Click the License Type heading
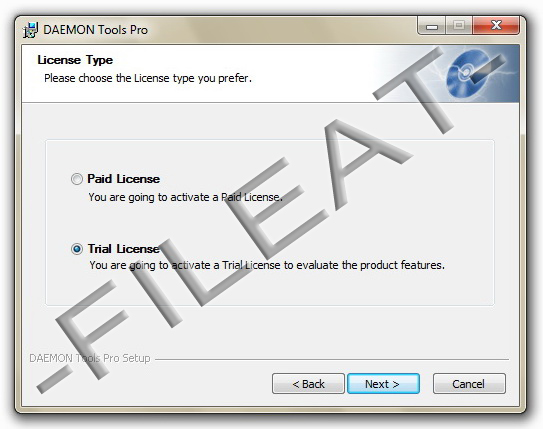543x429 pixels. (x=75, y=60)
